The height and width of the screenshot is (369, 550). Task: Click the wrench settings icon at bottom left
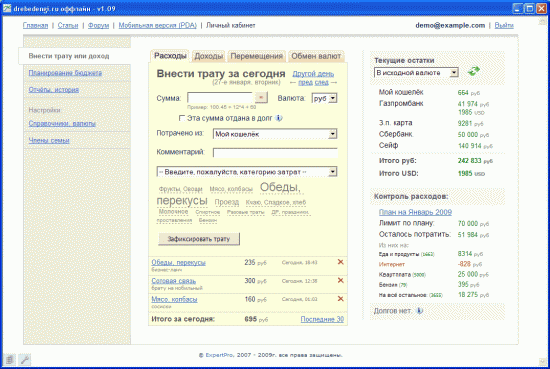25,360
